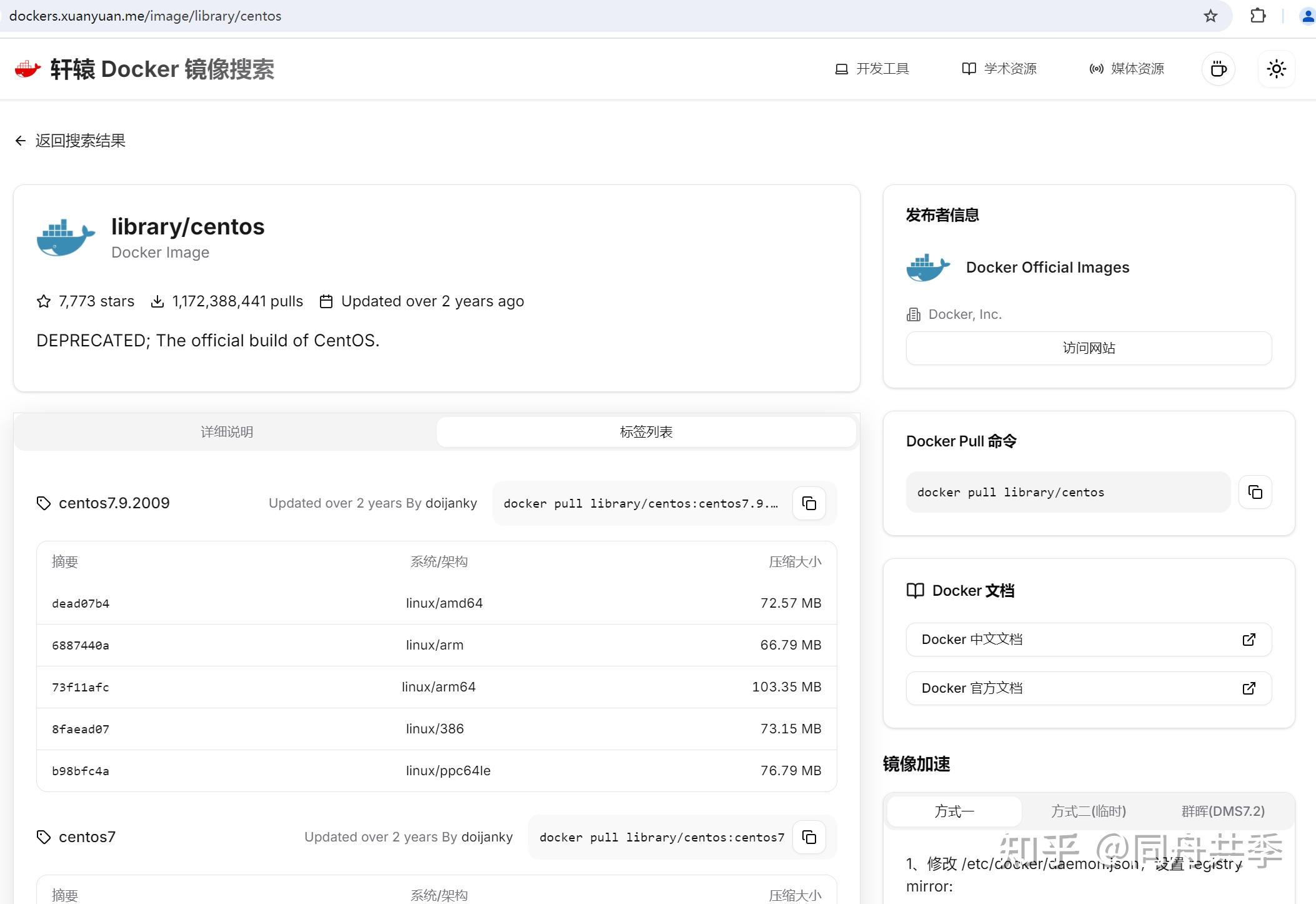The image size is (1316, 904).
Task: Click the coffee cup icon in the header
Action: (x=1217, y=69)
